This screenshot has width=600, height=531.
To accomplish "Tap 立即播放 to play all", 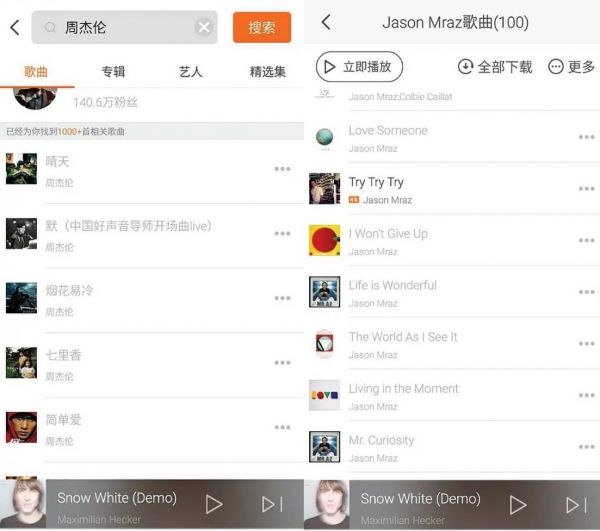I will tap(359, 67).
